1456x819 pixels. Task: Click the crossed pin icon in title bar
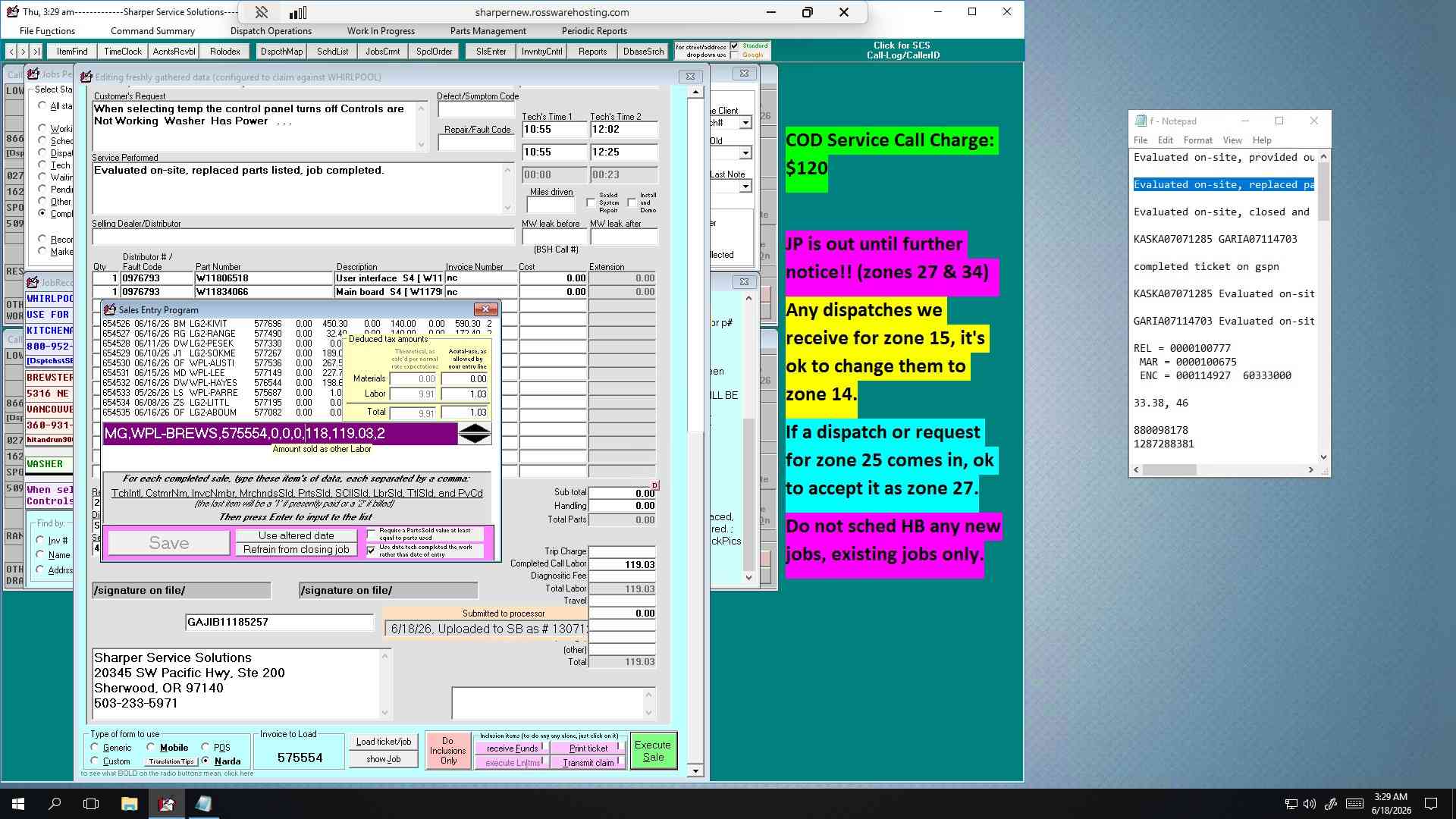(261, 12)
